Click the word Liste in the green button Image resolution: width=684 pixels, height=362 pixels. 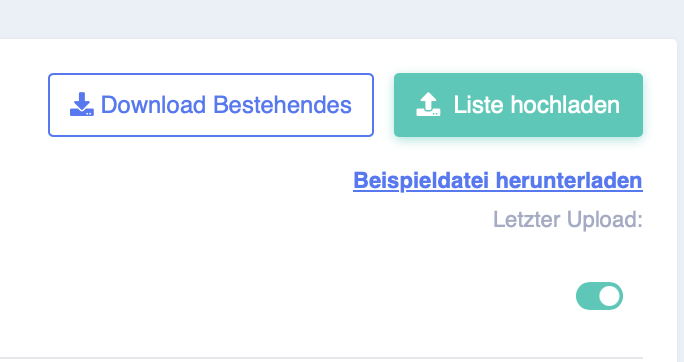coord(479,105)
